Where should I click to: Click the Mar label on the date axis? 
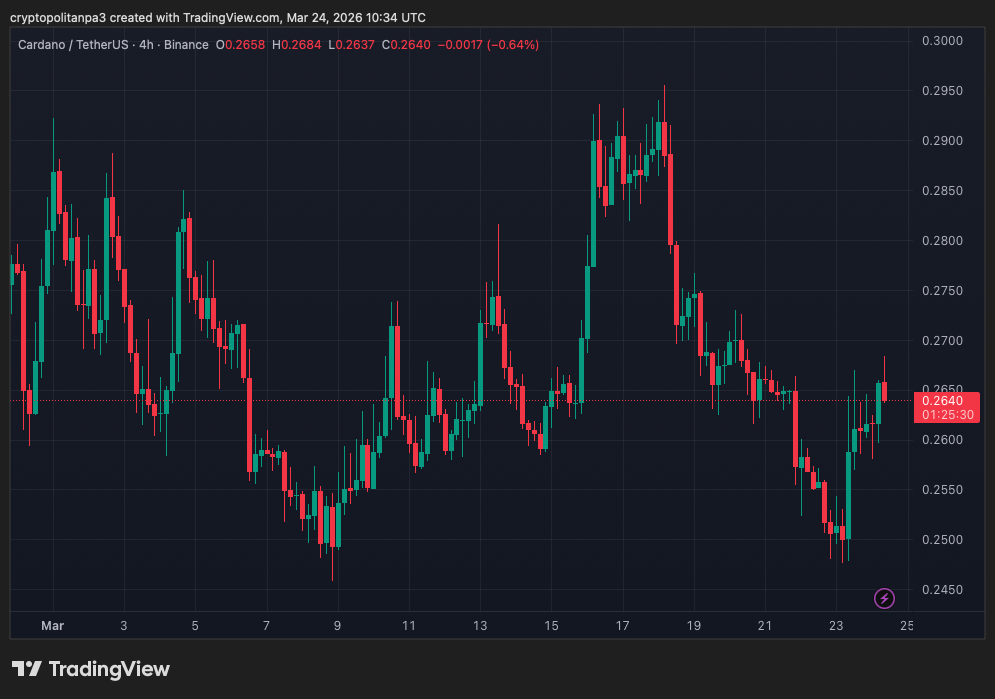tap(52, 626)
